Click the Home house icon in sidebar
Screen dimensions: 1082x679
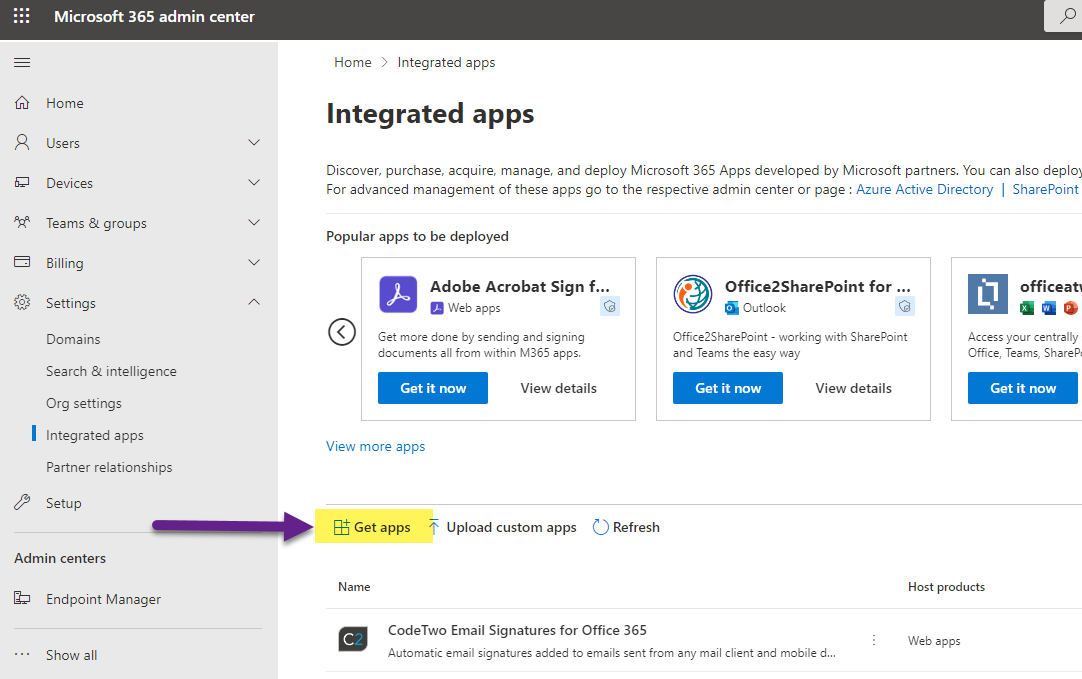[22, 103]
